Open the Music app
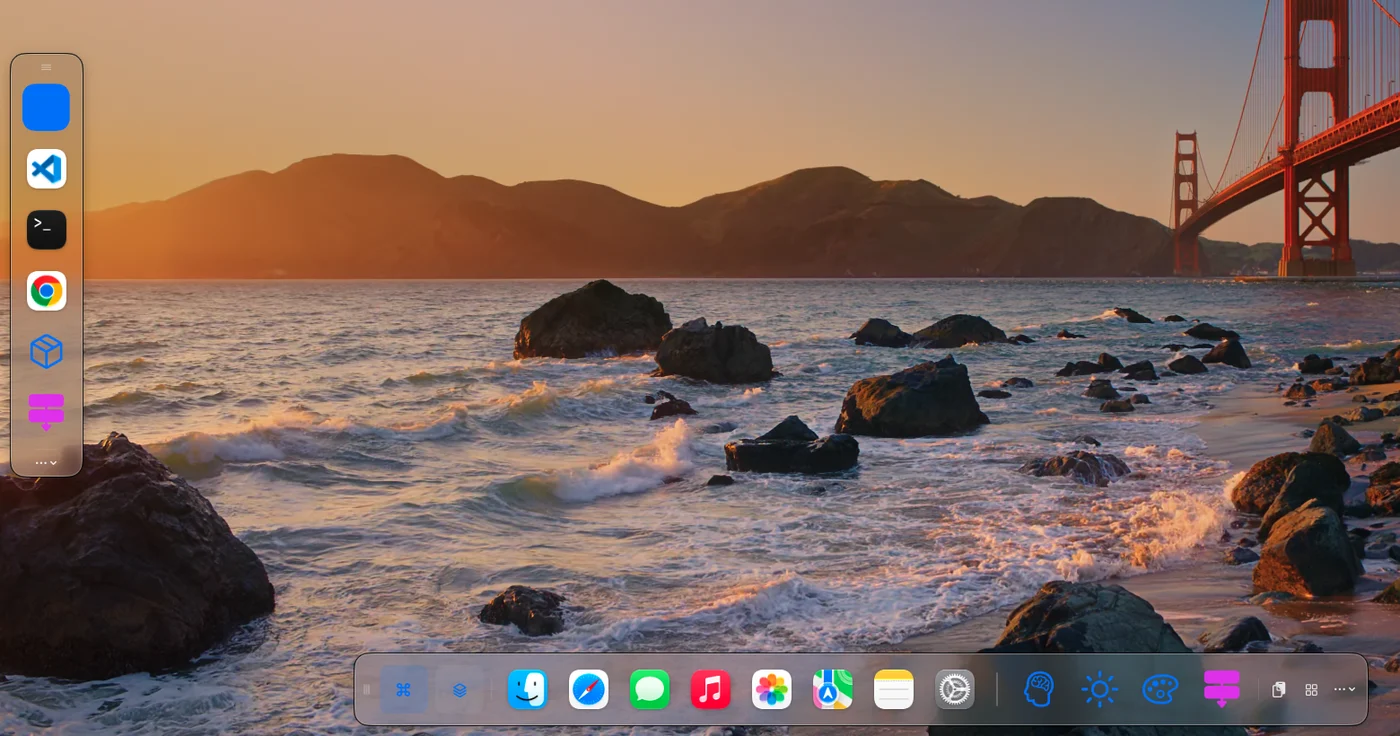1400x736 pixels. (x=710, y=690)
